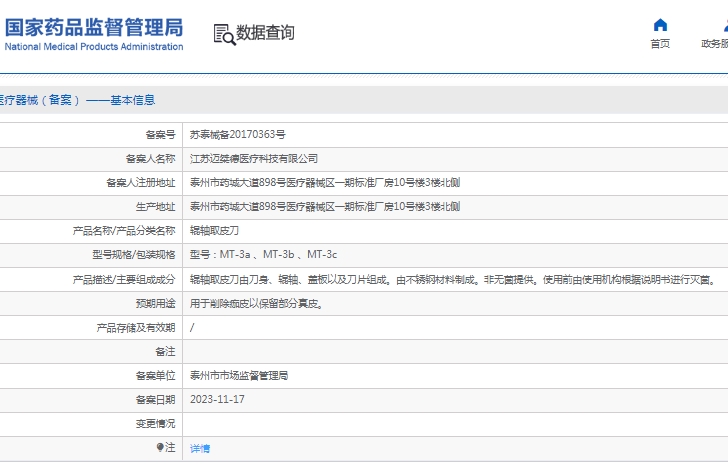Click the 备案人注册地址 address value
The image size is (728, 468).
coord(325,183)
